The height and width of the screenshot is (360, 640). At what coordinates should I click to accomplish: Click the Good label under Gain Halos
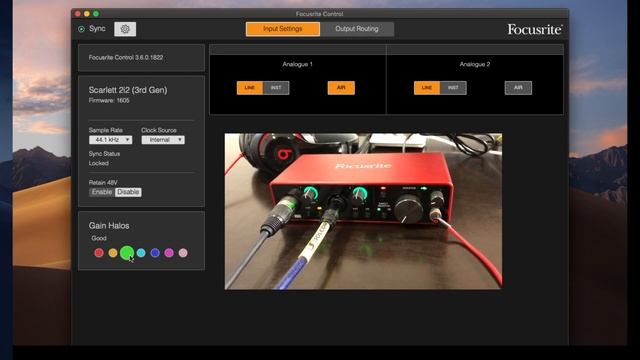(99, 238)
